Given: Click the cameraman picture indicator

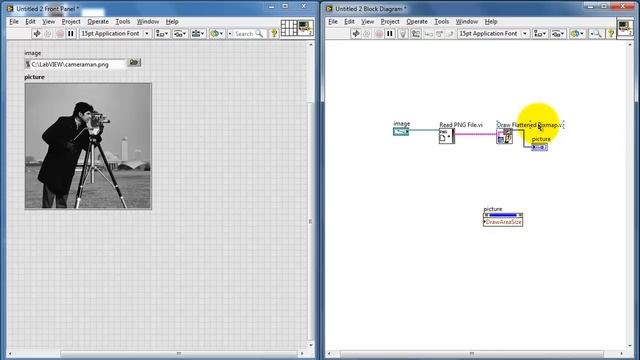Looking at the screenshot, I should coord(88,146).
